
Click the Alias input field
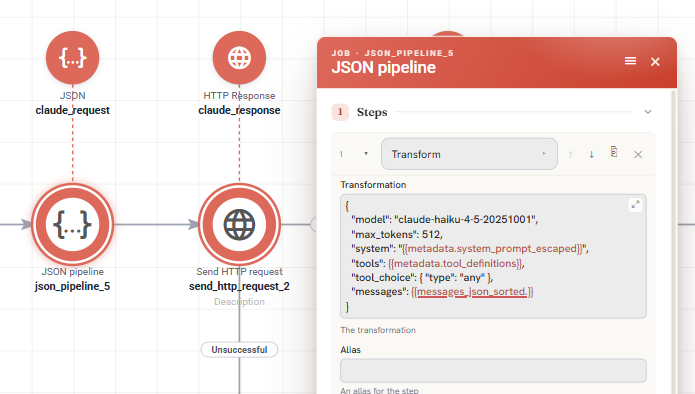tap(493, 371)
